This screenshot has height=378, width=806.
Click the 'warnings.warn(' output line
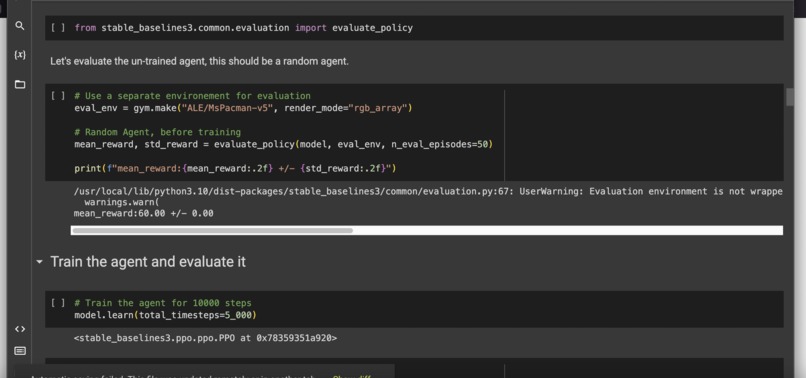pyautogui.click(x=122, y=202)
